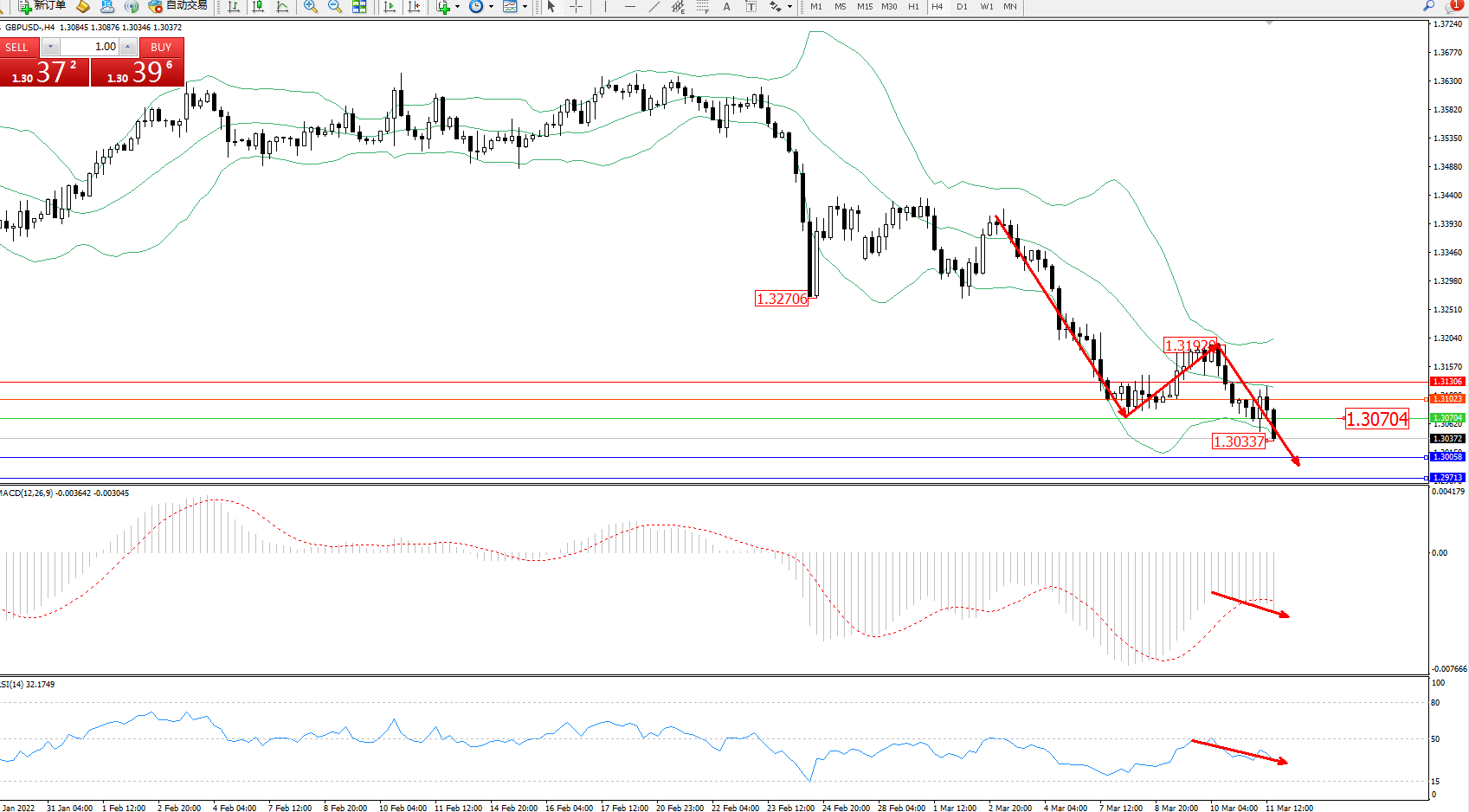Screen dimensions: 1469x812
Task: Switch timeframe to D1
Action: tap(962, 7)
